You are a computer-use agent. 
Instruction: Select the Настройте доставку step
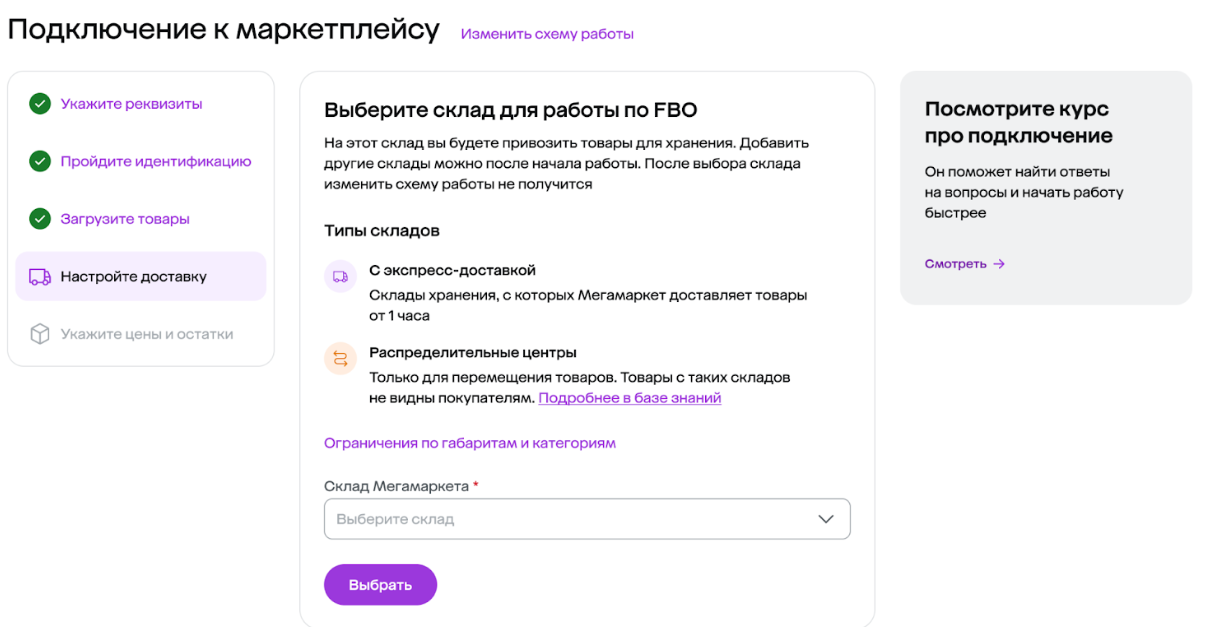134,277
